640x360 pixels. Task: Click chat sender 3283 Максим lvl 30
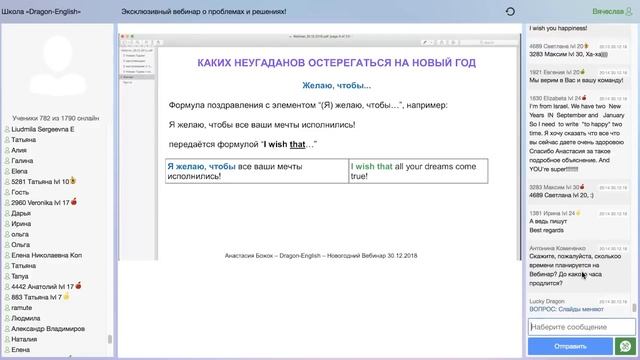[x=555, y=187]
